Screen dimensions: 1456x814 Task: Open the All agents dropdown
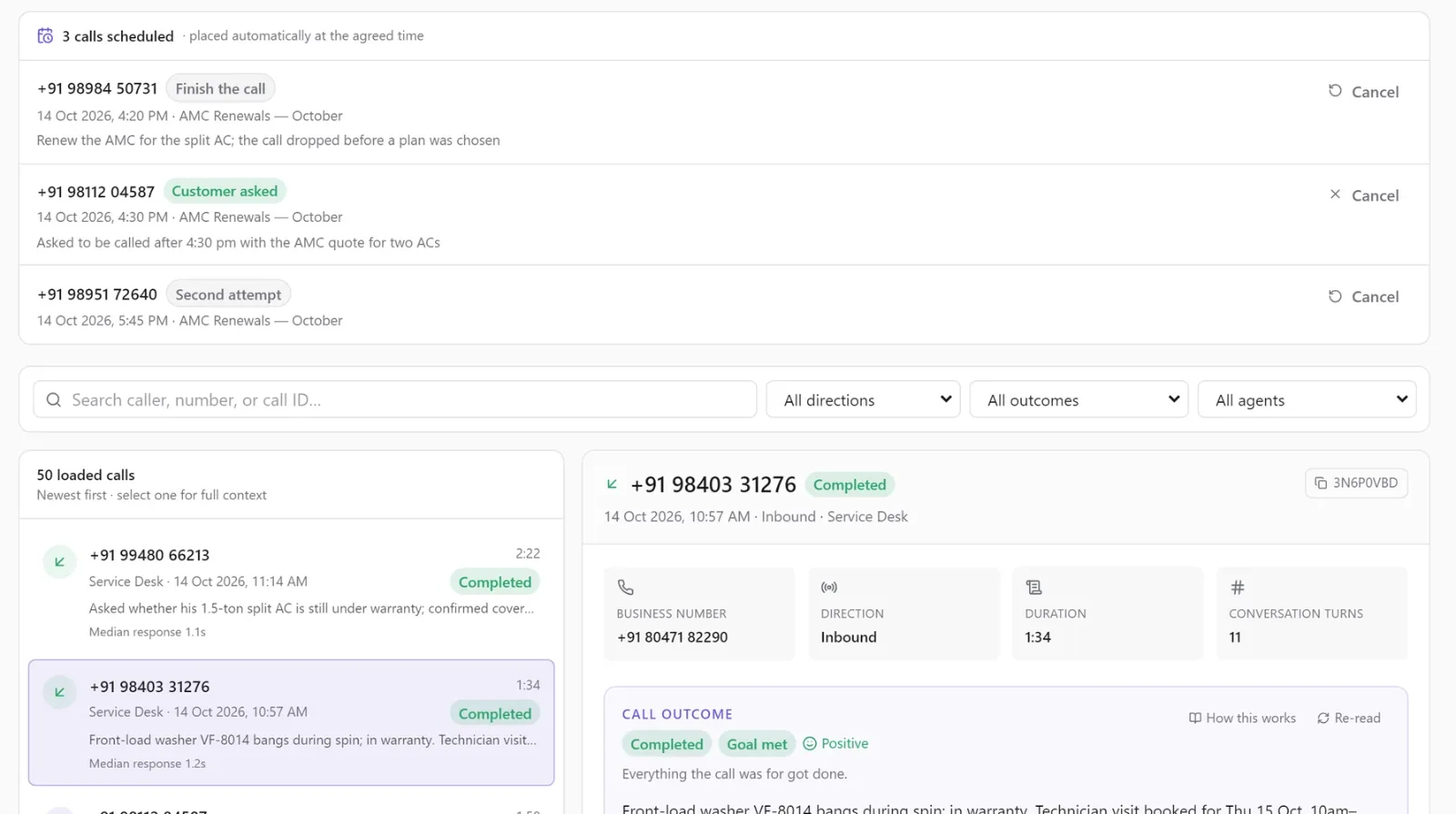click(1307, 399)
